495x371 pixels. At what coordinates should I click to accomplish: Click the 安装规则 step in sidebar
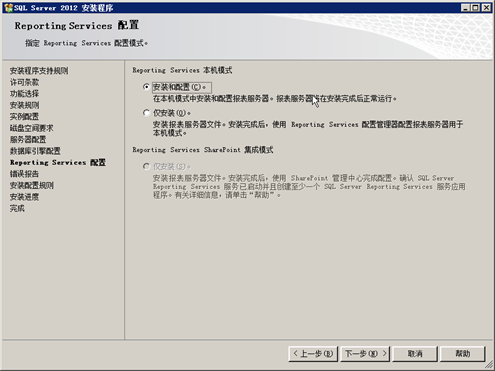pos(24,105)
